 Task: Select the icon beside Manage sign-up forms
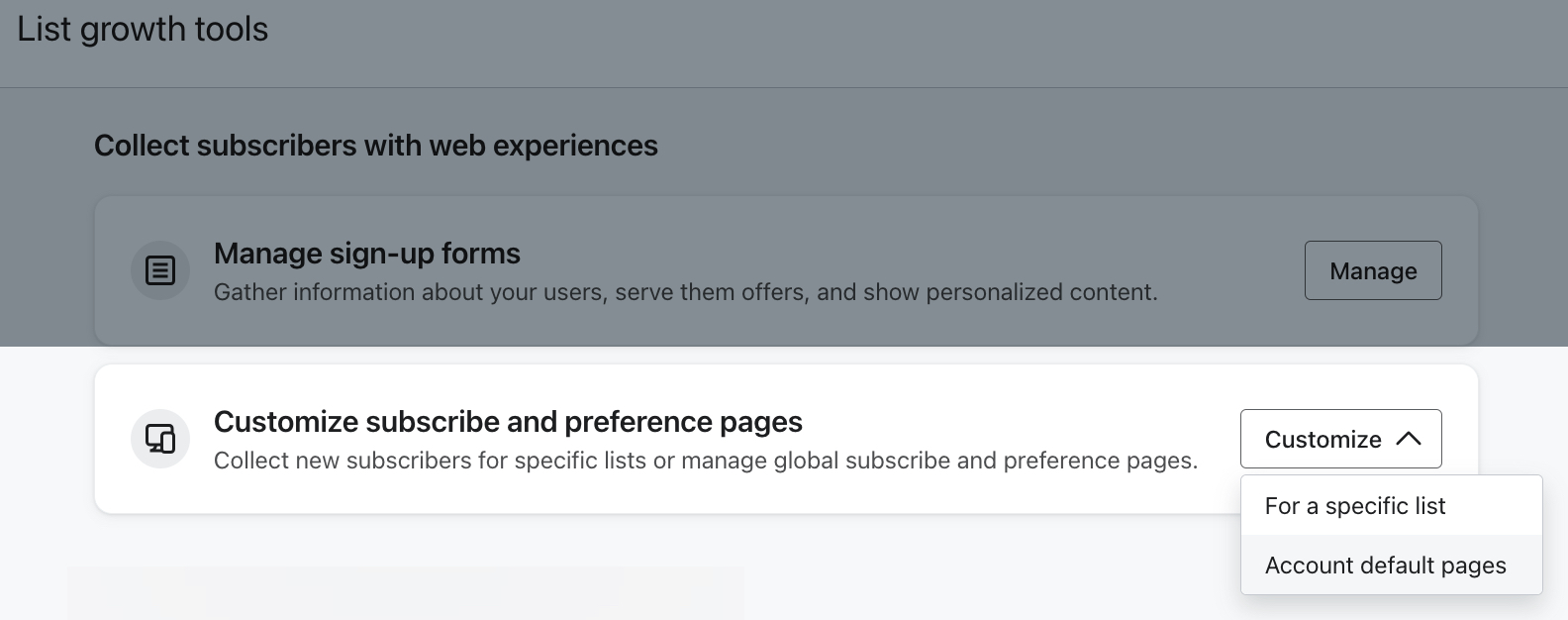(159, 269)
